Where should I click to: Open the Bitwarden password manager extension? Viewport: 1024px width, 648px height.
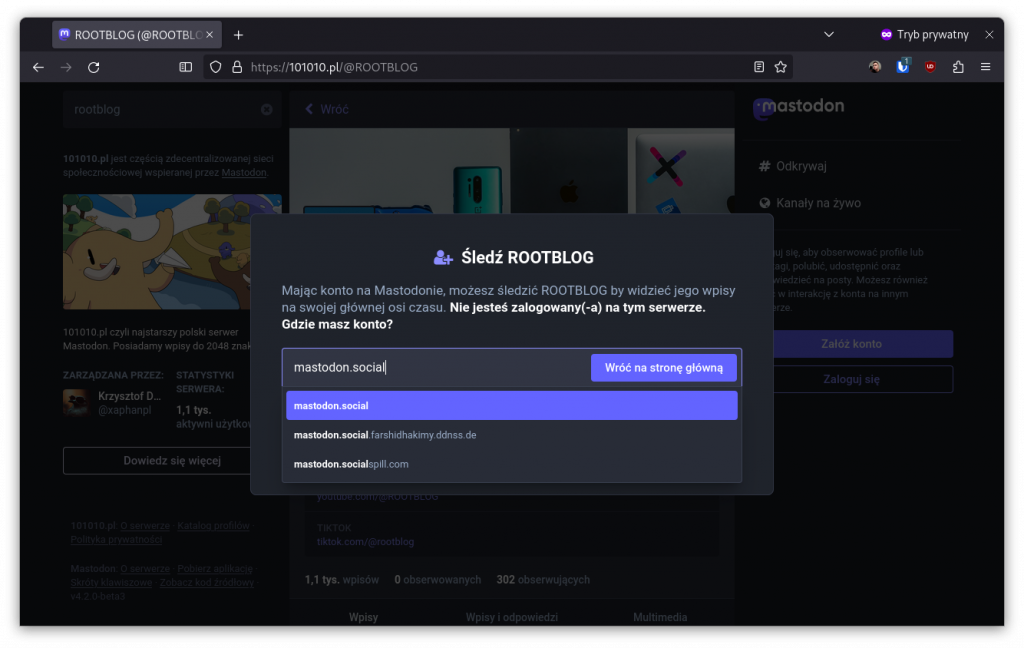pos(904,66)
